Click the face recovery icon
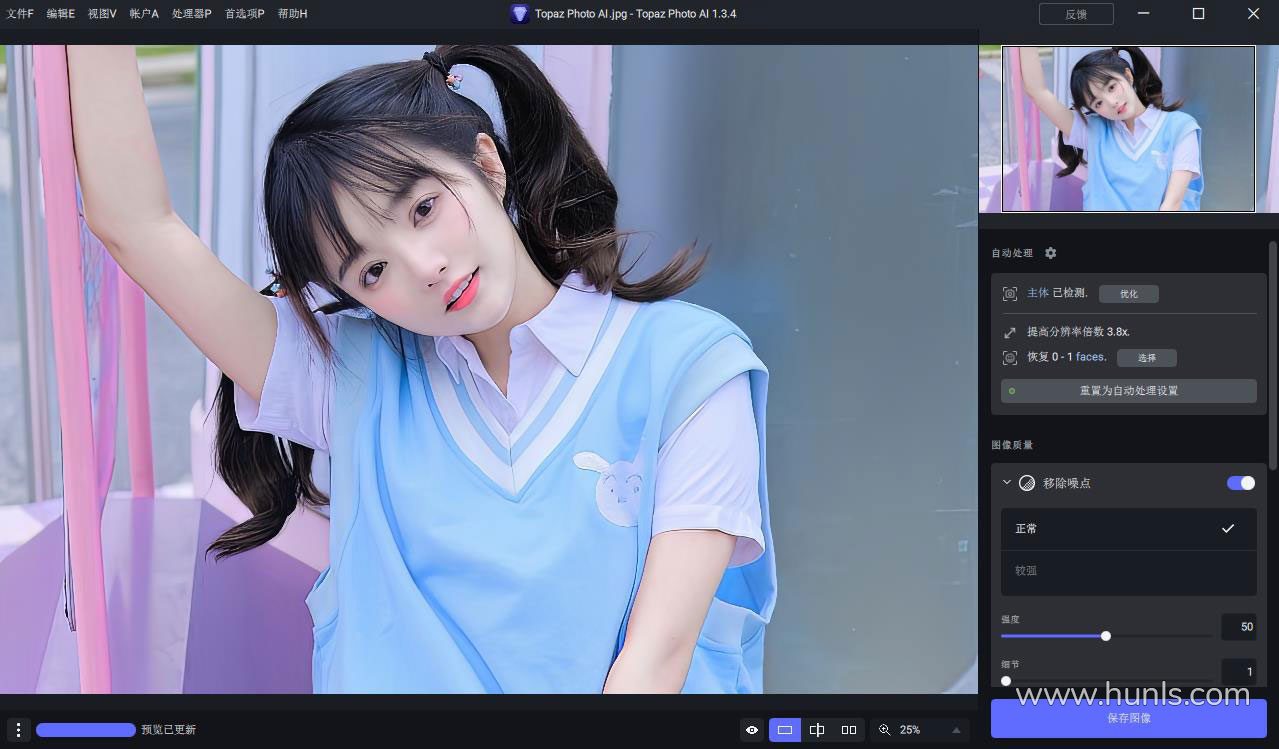 tap(1010, 357)
